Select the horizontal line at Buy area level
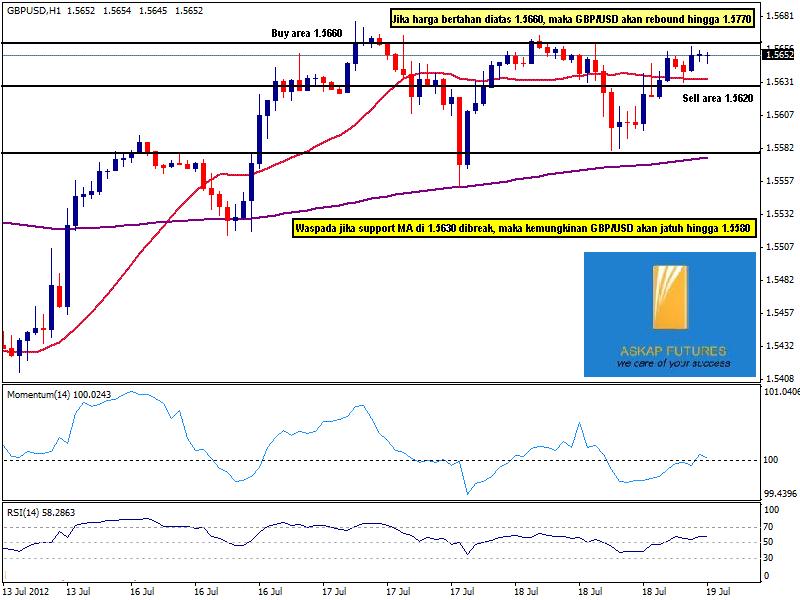This screenshot has height=600, width=800. (x=150, y=43)
